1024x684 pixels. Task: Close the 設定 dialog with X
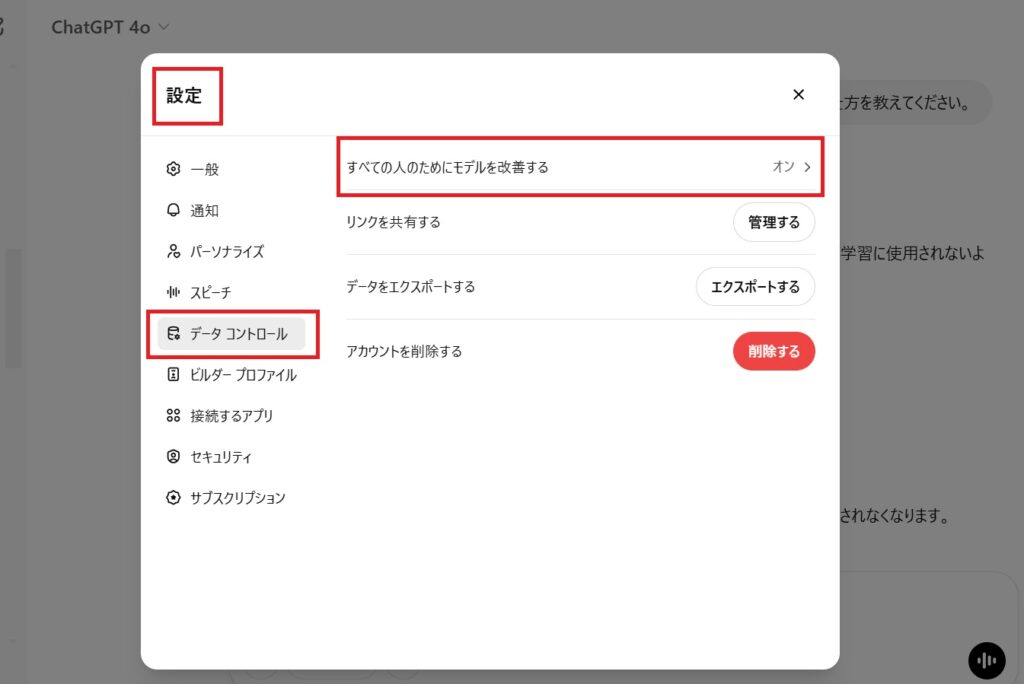[798, 95]
